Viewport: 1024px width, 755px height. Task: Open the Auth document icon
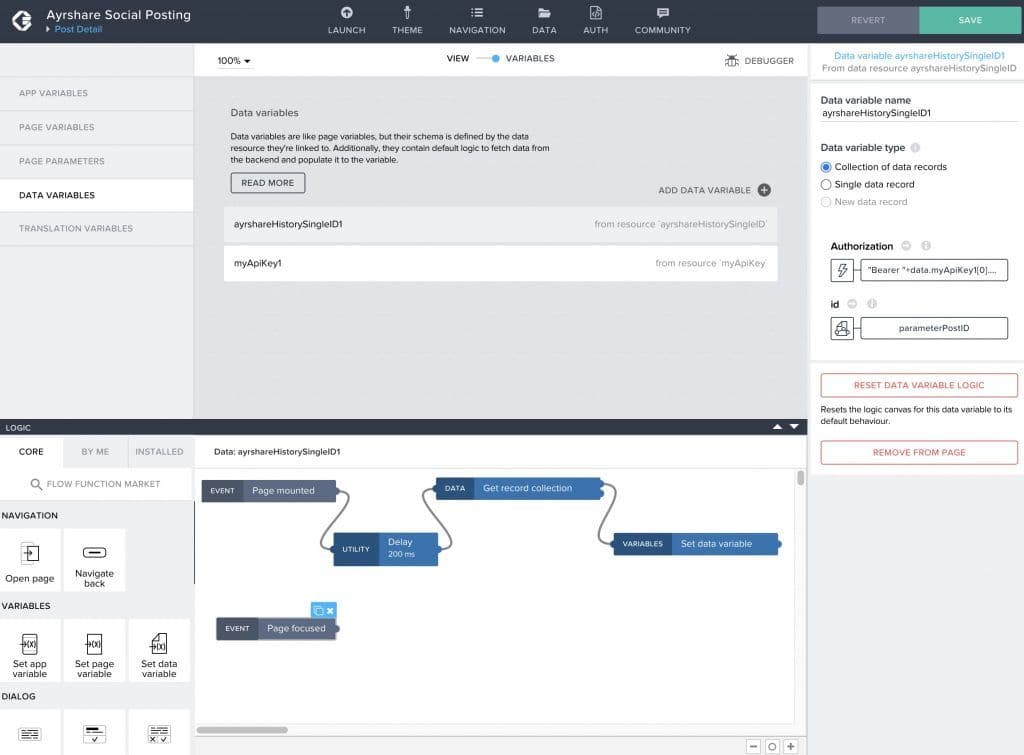tap(595, 12)
